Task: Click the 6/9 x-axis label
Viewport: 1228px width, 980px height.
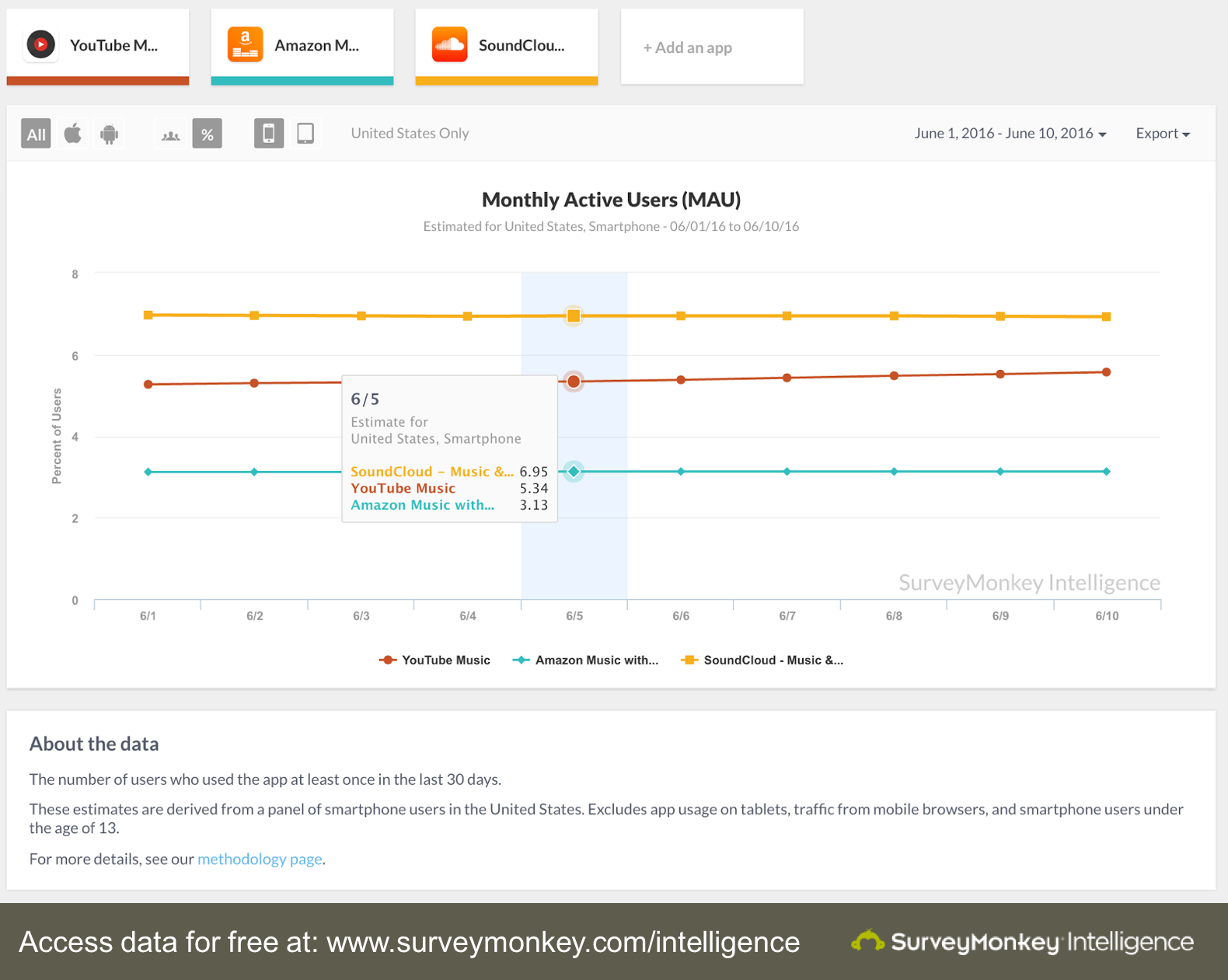Action: pos(1000,616)
